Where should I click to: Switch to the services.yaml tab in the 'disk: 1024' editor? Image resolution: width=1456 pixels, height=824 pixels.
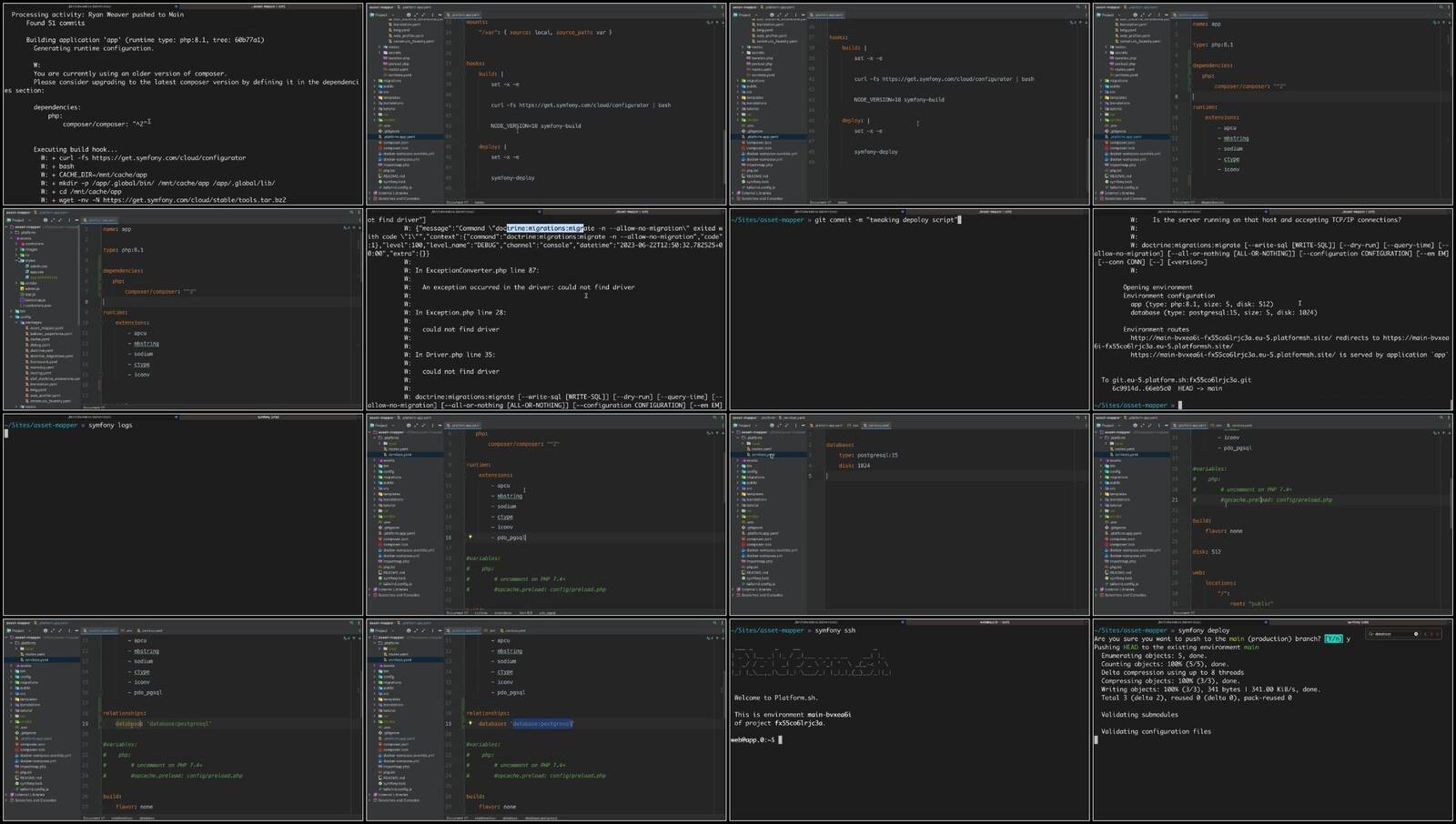[x=877, y=425]
